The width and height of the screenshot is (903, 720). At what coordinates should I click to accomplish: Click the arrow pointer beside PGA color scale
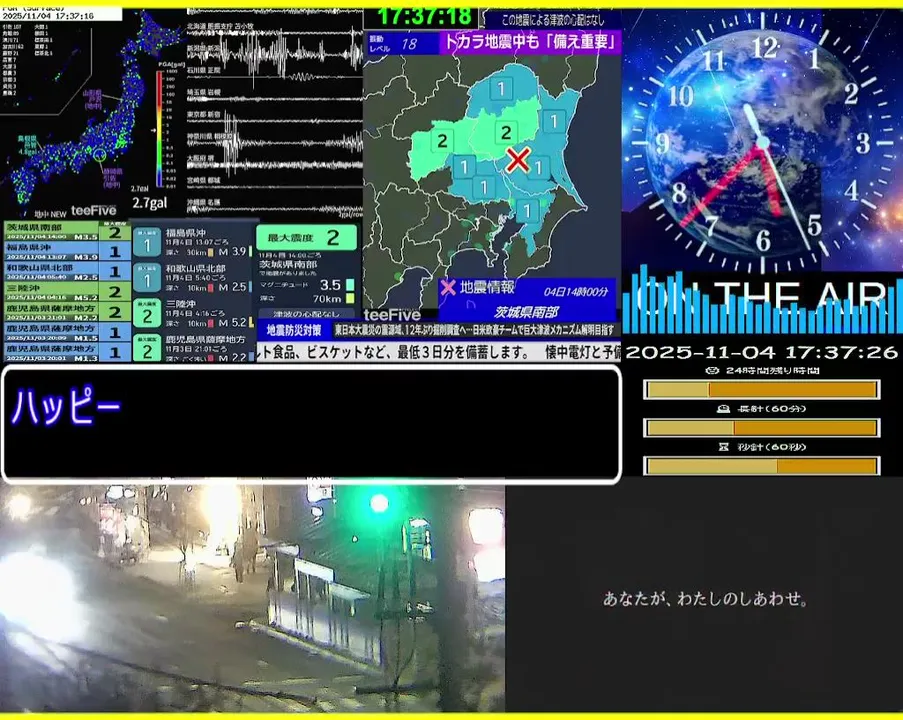(x=153, y=130)
